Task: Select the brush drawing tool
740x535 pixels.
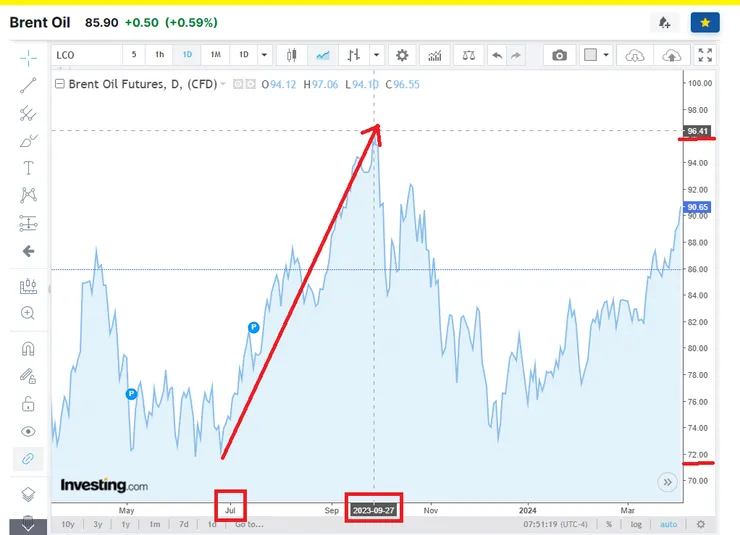Action: pyautogui.click(x=28, y=141)
